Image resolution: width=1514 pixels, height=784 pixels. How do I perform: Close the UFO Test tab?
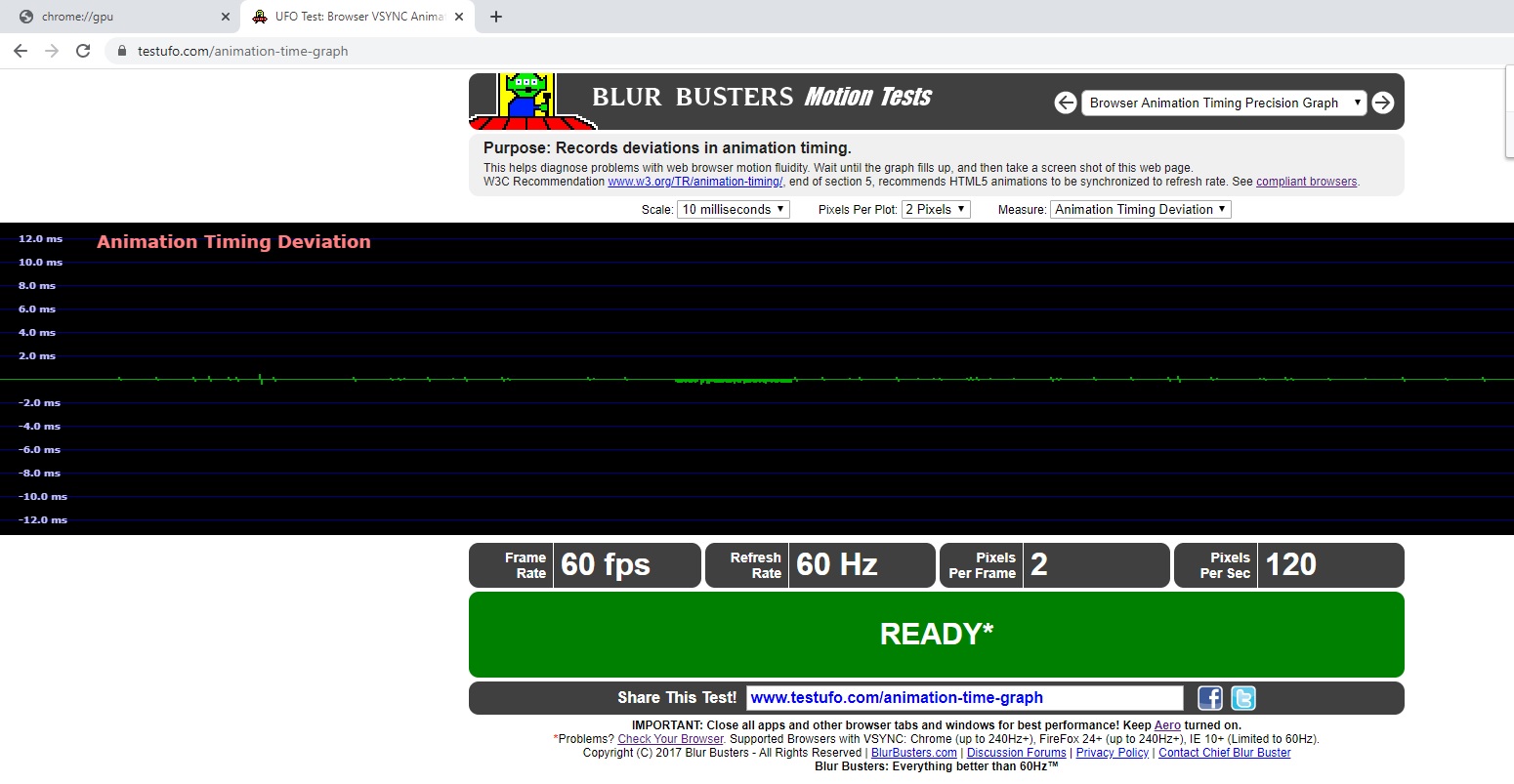pyautogui.click(x=460, y=17)
